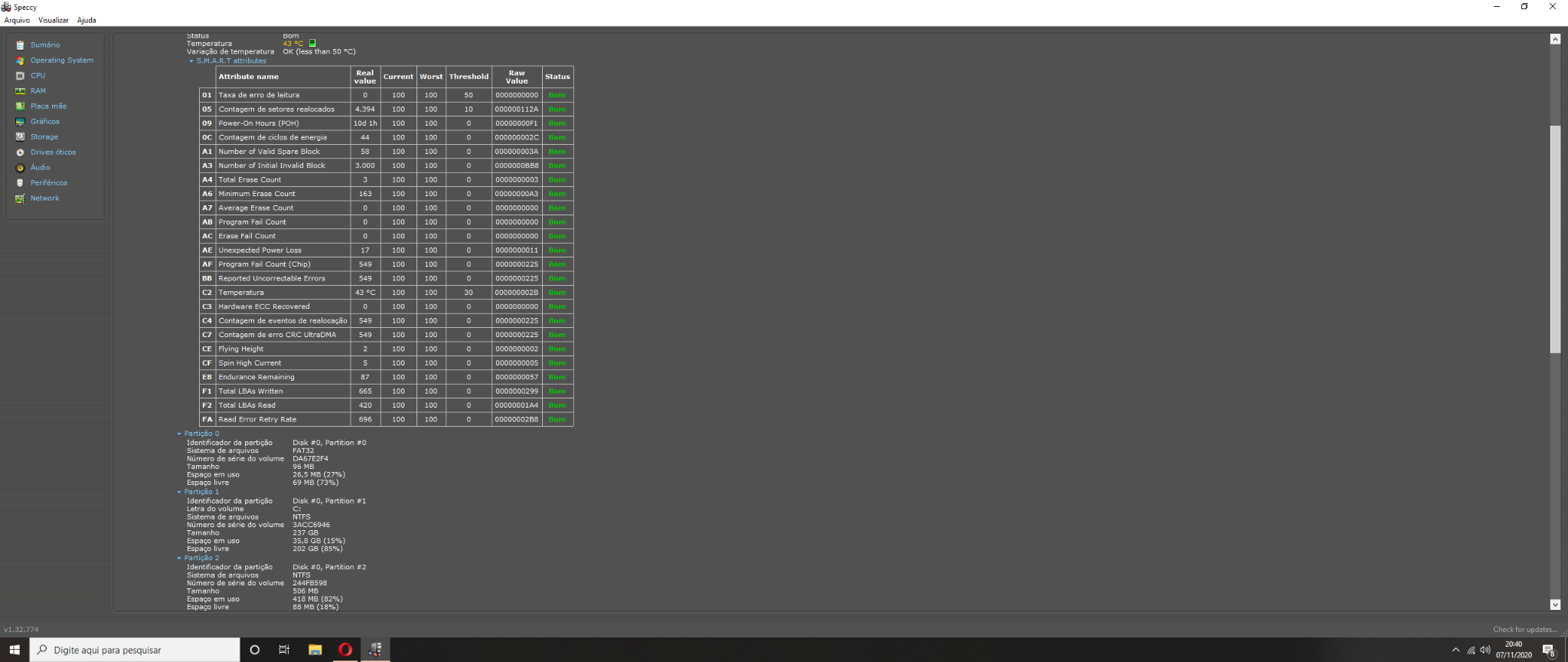The height and width of the screenshot is (662, 1568).
Task: Select the Taxa de erro de leitura row
Action: click(386, 95)
